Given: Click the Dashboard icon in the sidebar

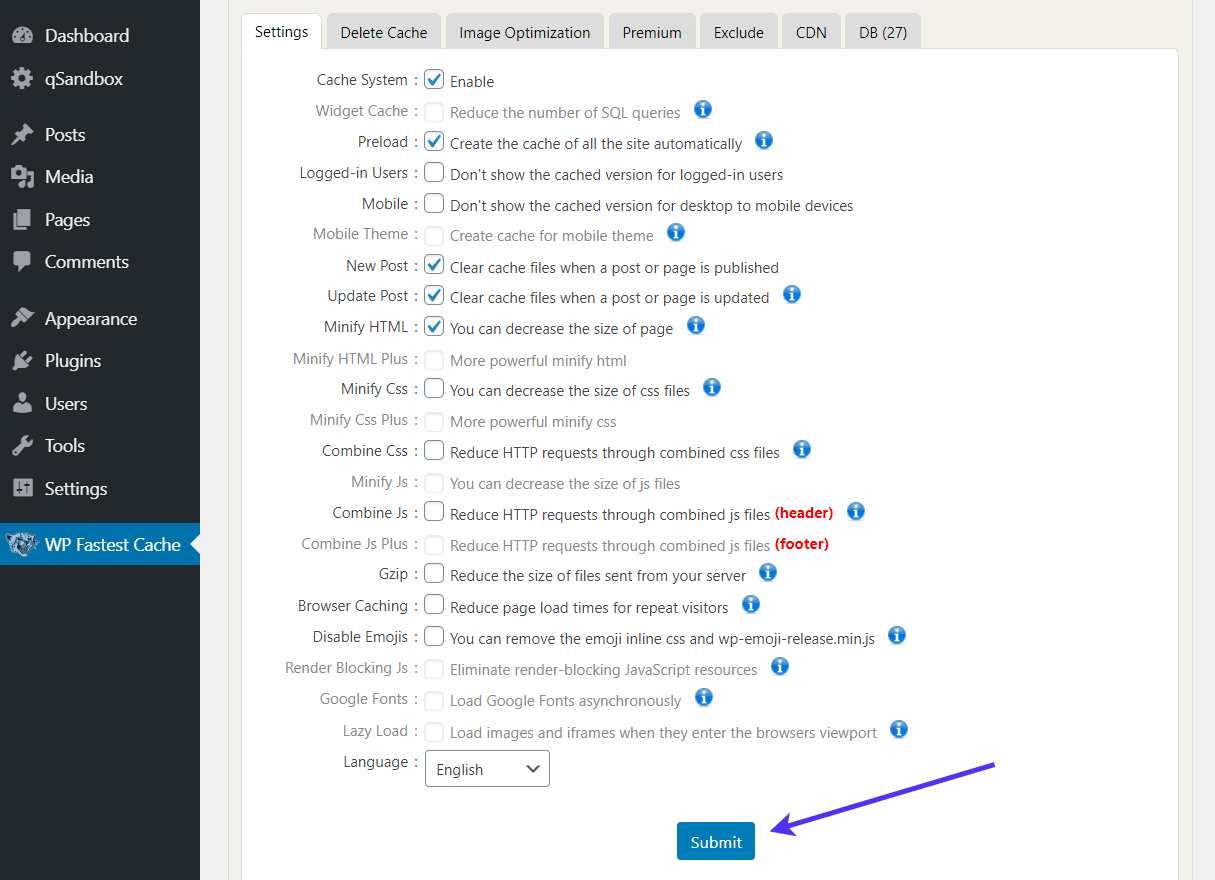Looking at the screenshot, I should click(x=22, y=34).
